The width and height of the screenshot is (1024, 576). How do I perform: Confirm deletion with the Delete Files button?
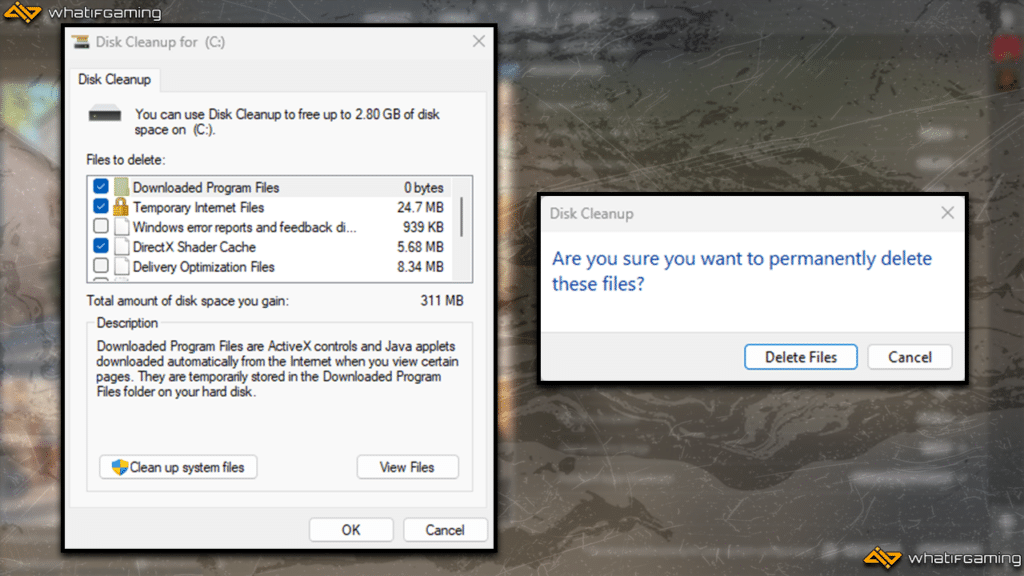click(801, 357)
